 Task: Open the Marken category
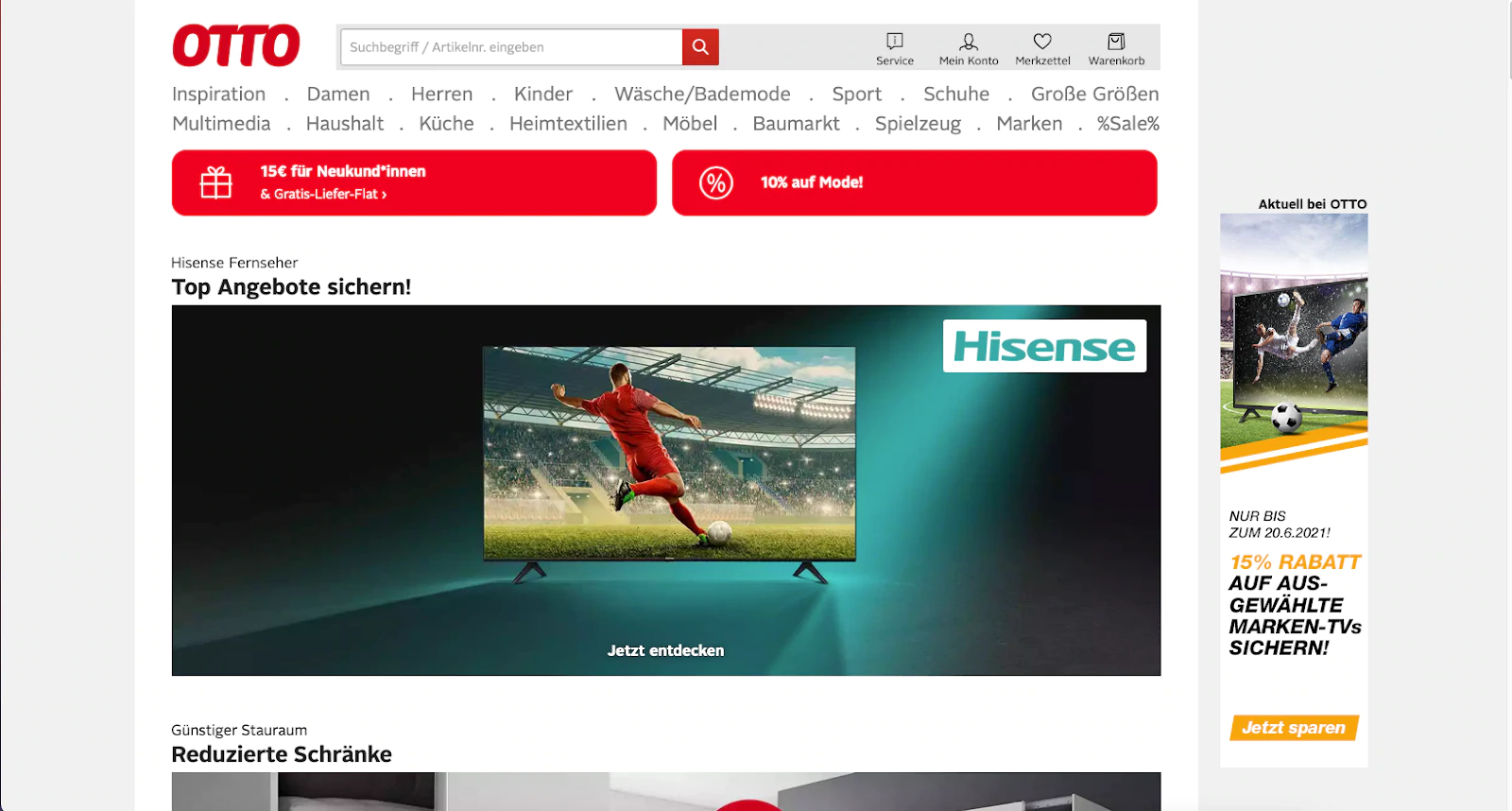(x=1029, y=123)
